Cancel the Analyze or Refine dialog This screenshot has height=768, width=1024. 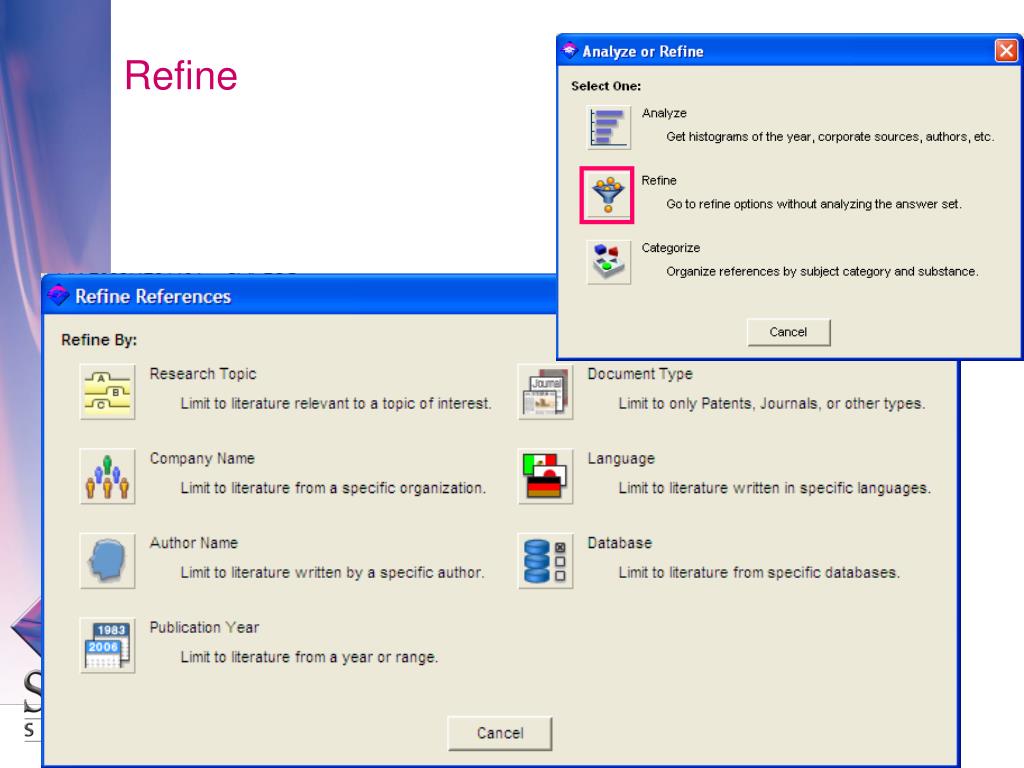(788, 332)
